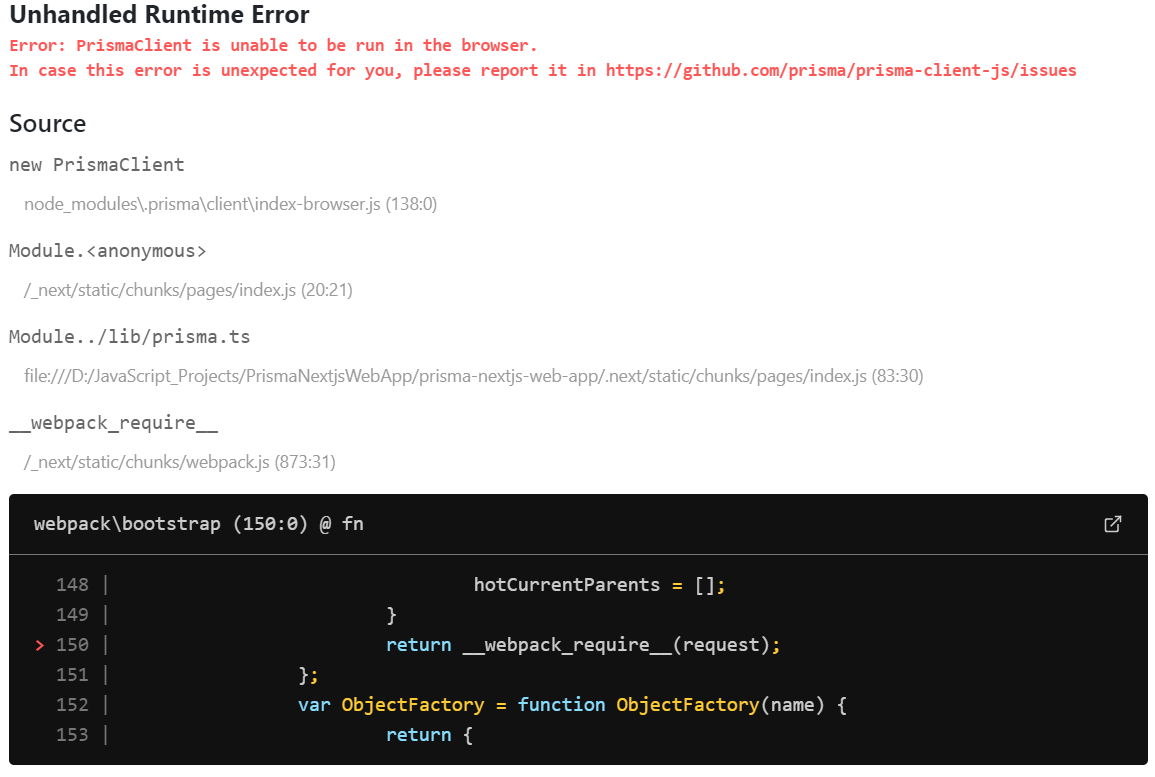Click line number 149 in code frame

72,615
